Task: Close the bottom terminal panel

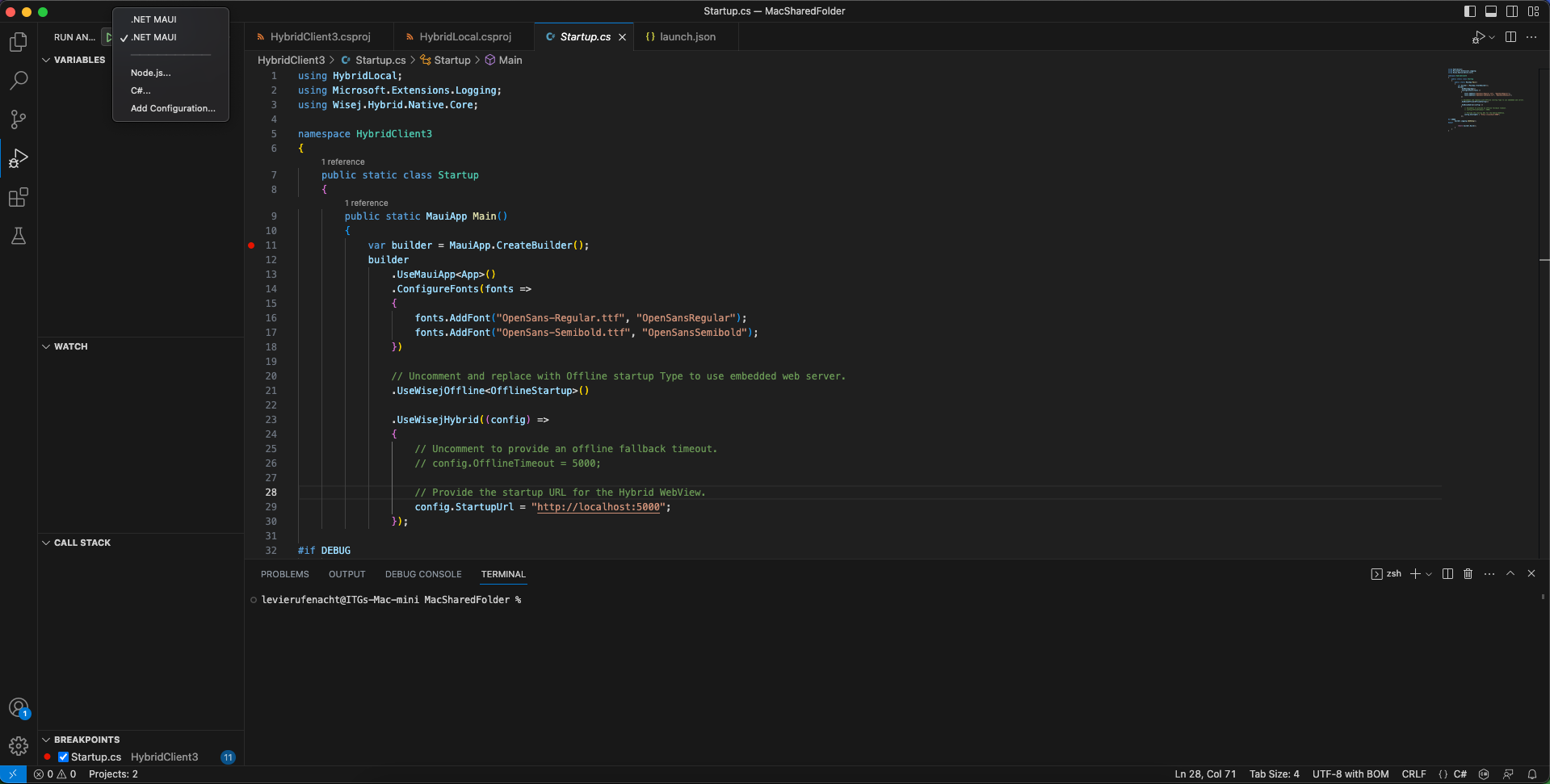Action: pos(1531,574)
